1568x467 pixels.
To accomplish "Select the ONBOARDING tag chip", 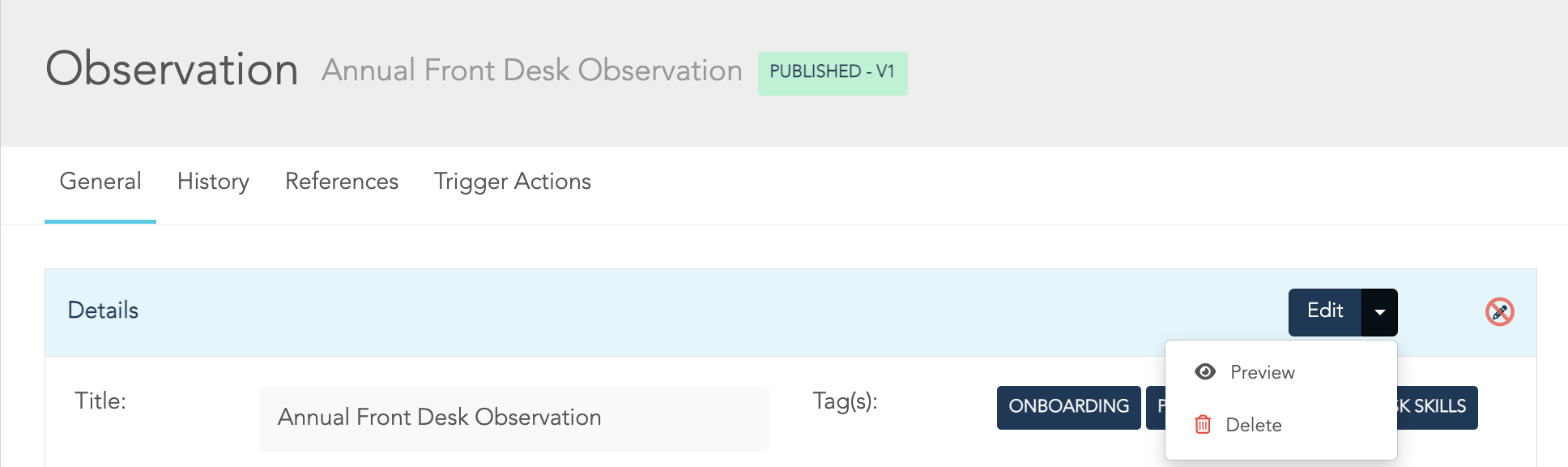I will (1068, 407).
